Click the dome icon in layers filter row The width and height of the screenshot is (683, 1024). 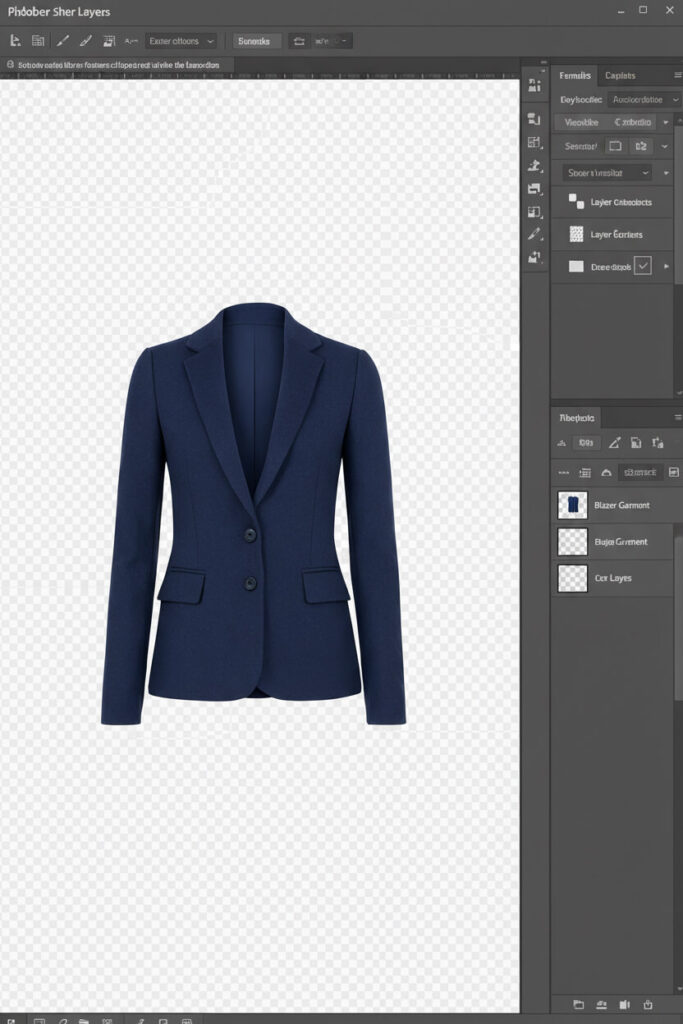(x=607, y=472)
